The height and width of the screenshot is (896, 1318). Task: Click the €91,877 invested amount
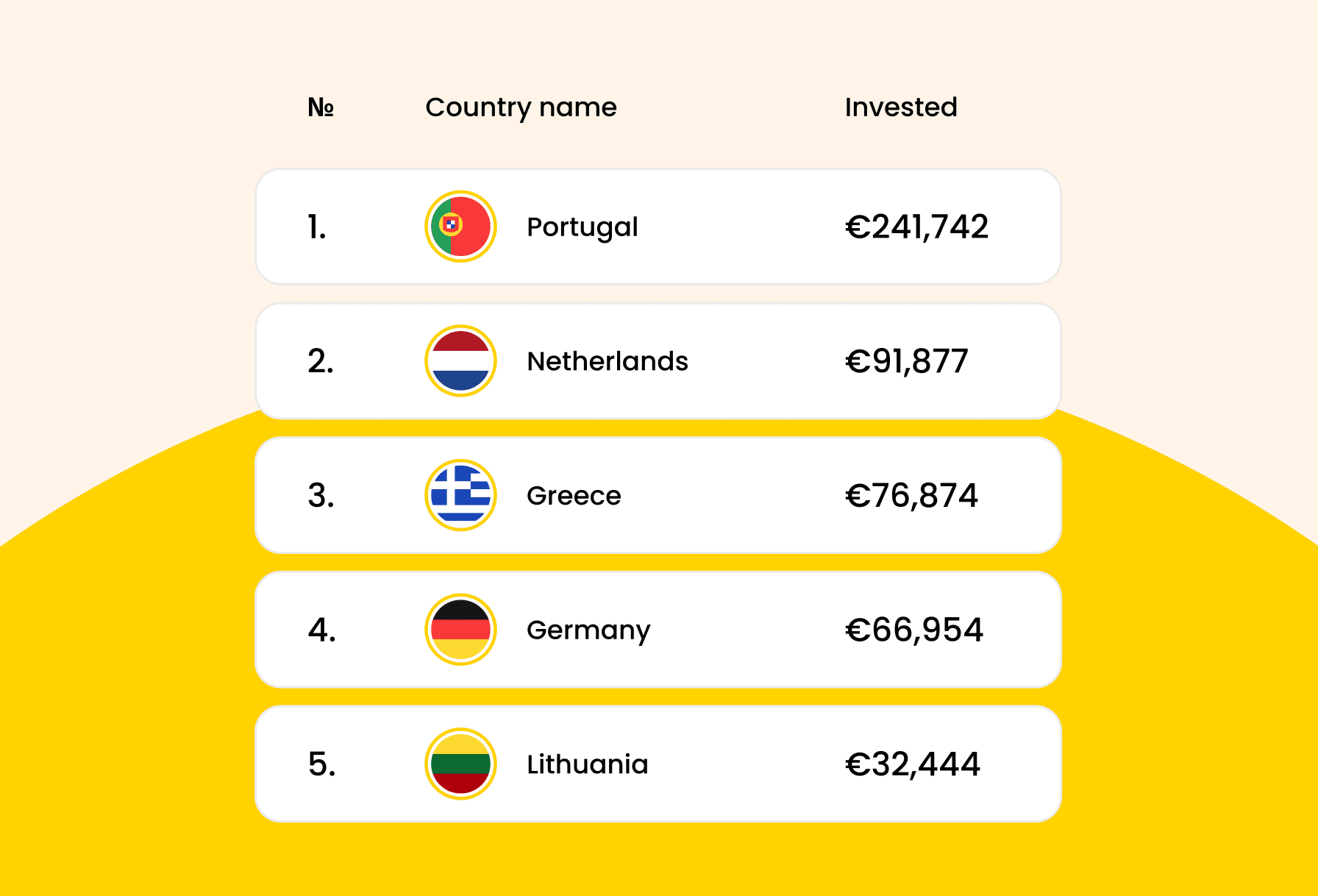click(906, 361)
